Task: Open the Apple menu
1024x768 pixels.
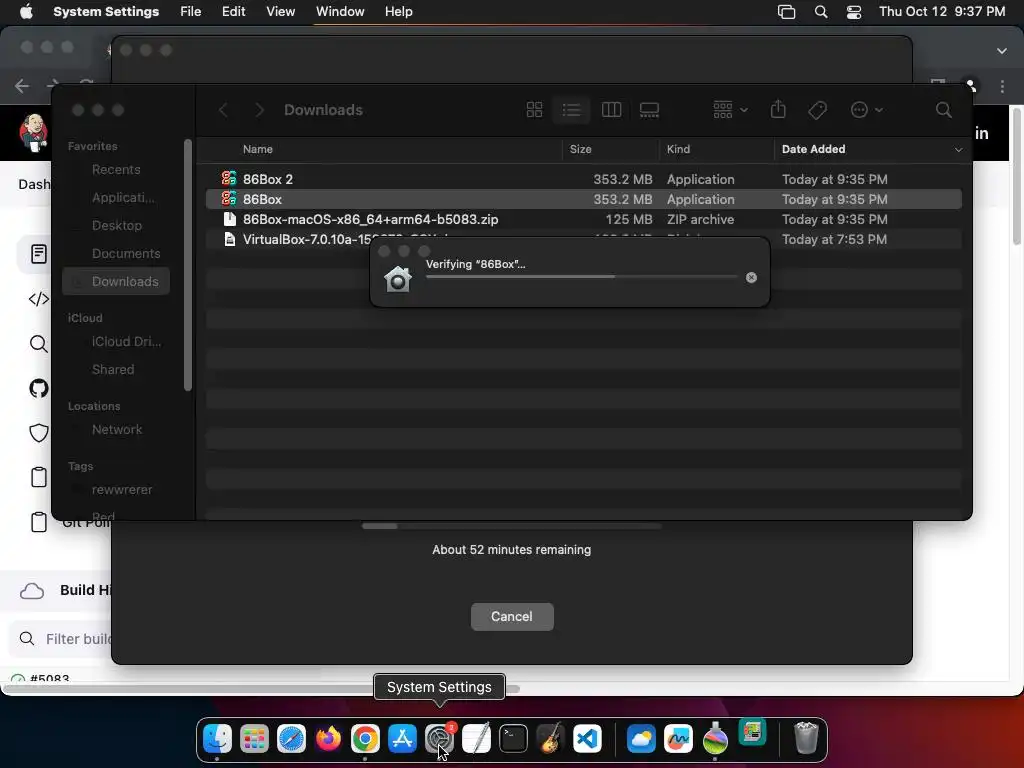Action: [x=26, y=12]
